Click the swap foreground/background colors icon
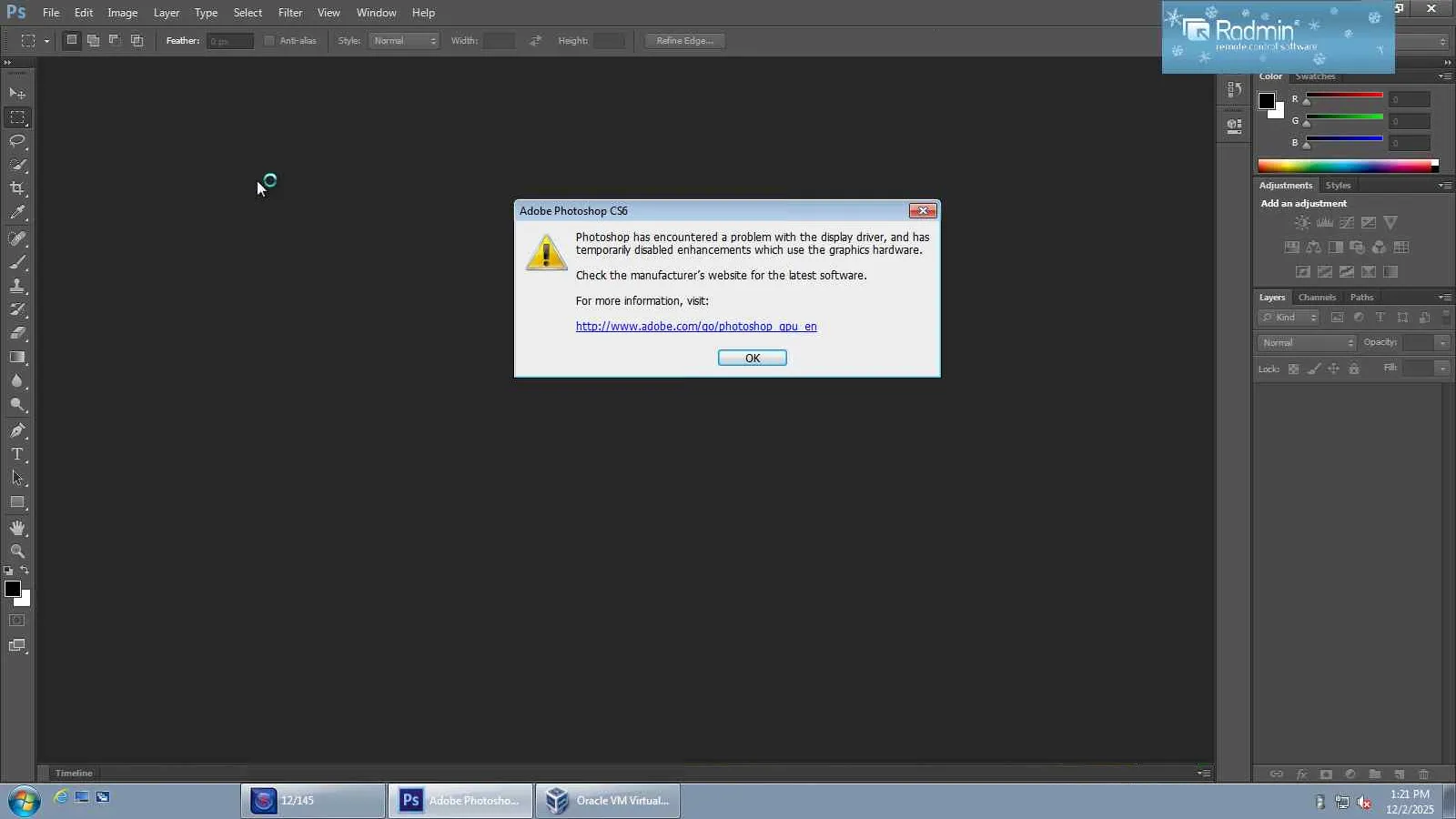 (25, 571)
